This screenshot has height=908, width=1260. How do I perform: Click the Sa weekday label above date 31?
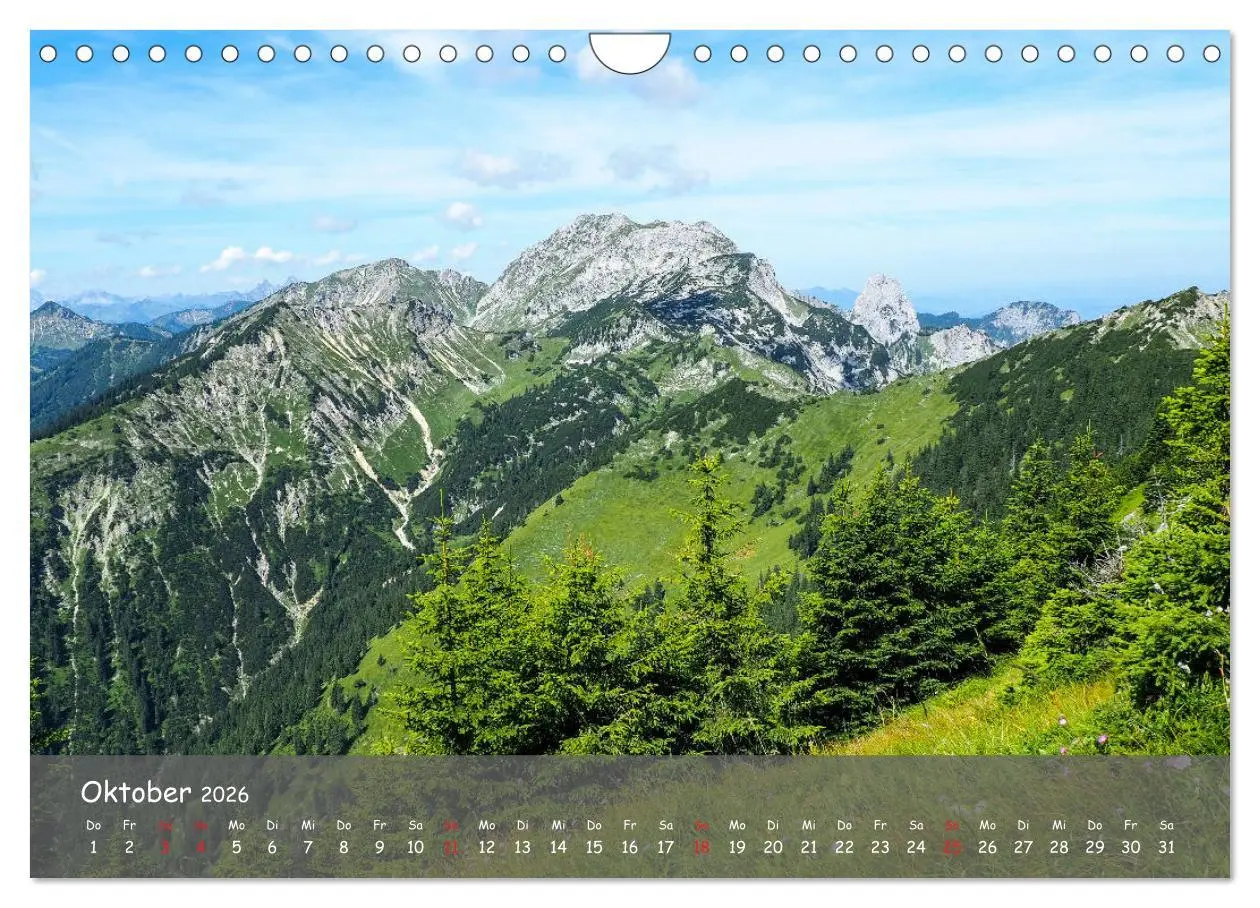[1166, 826]
